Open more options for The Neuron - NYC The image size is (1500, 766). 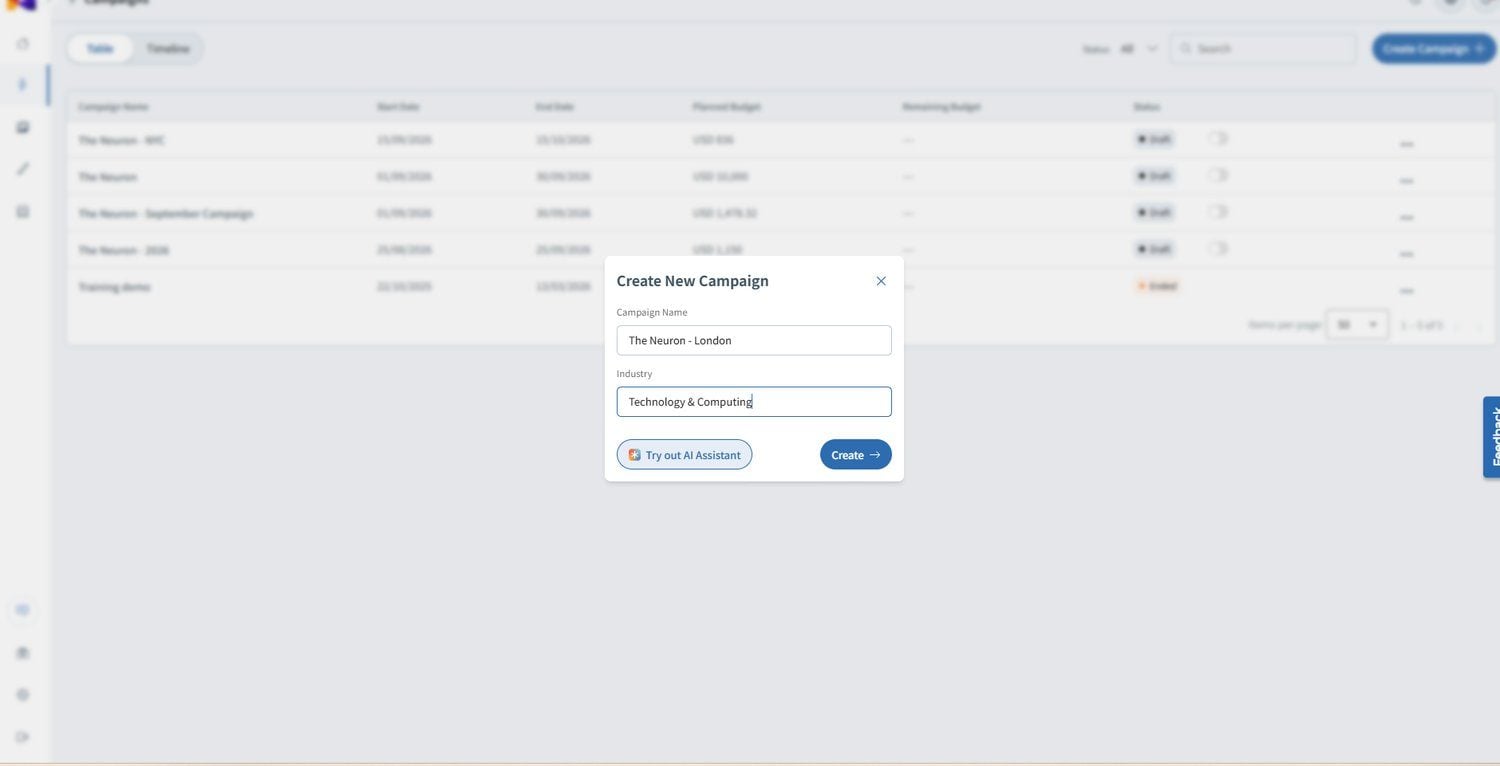[1407, 143]
